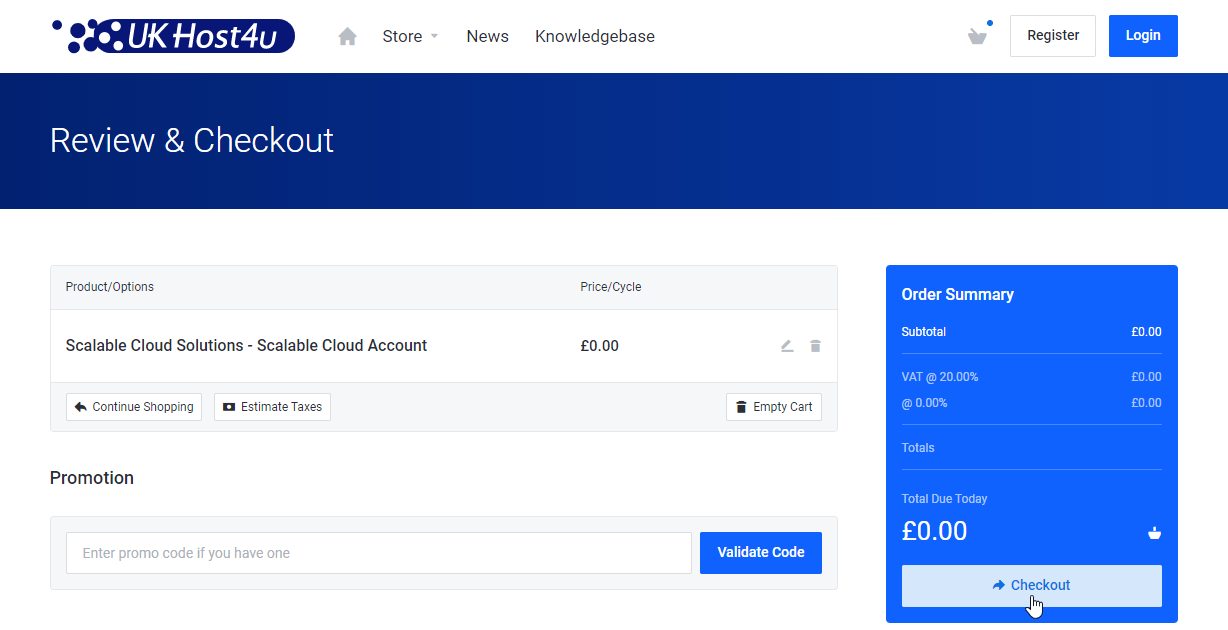Open the Knowledgebase page
Screen dimensions: 1228x630
point(594,36)
